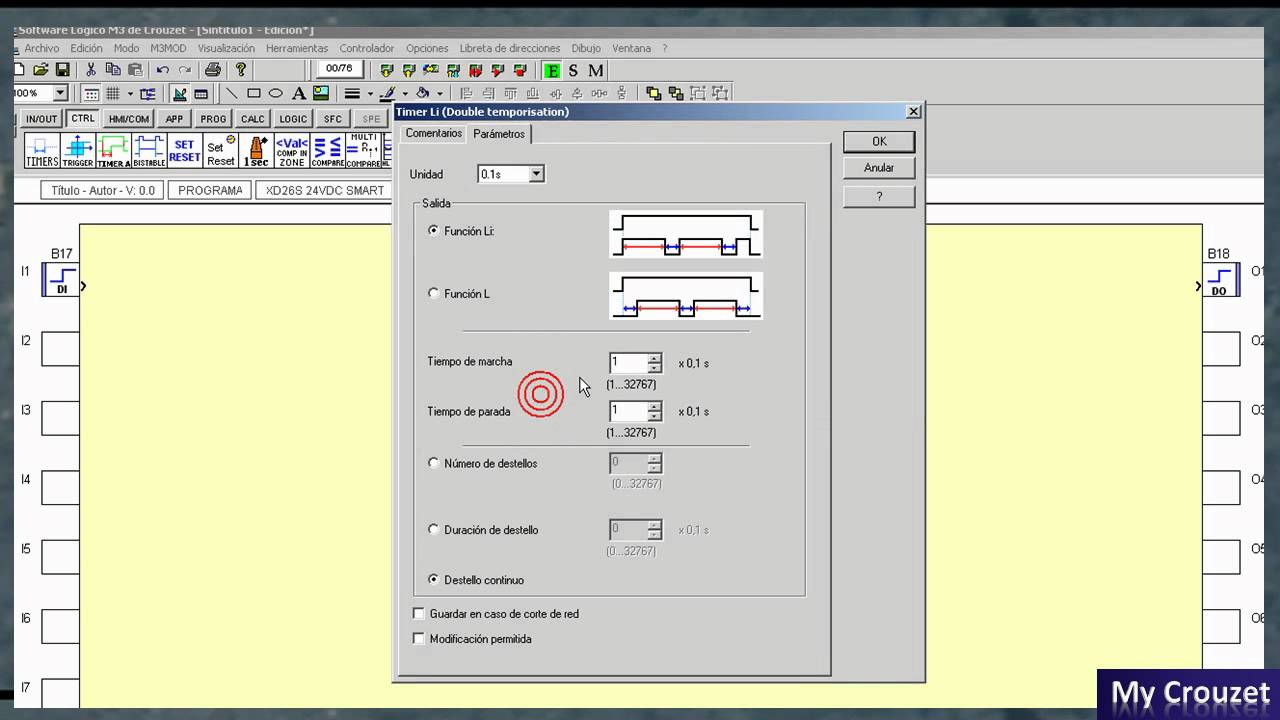
Task: Choose the Duración de destello option
Action: pos(433,529)
